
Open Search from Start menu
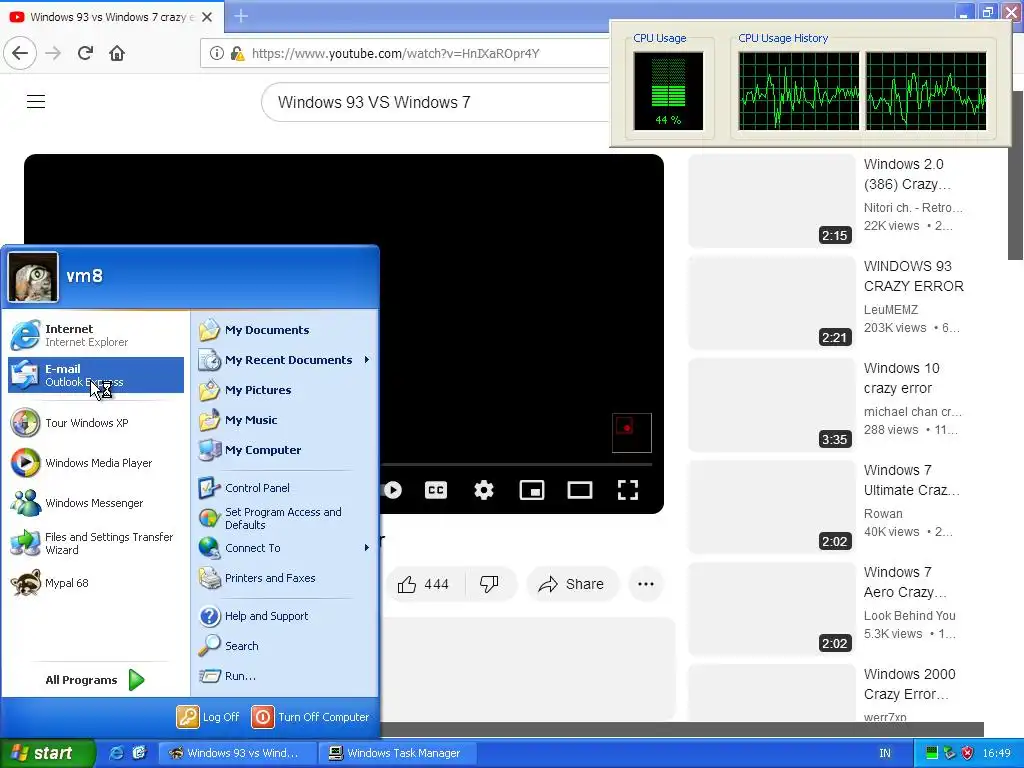(x=285, y=646)
